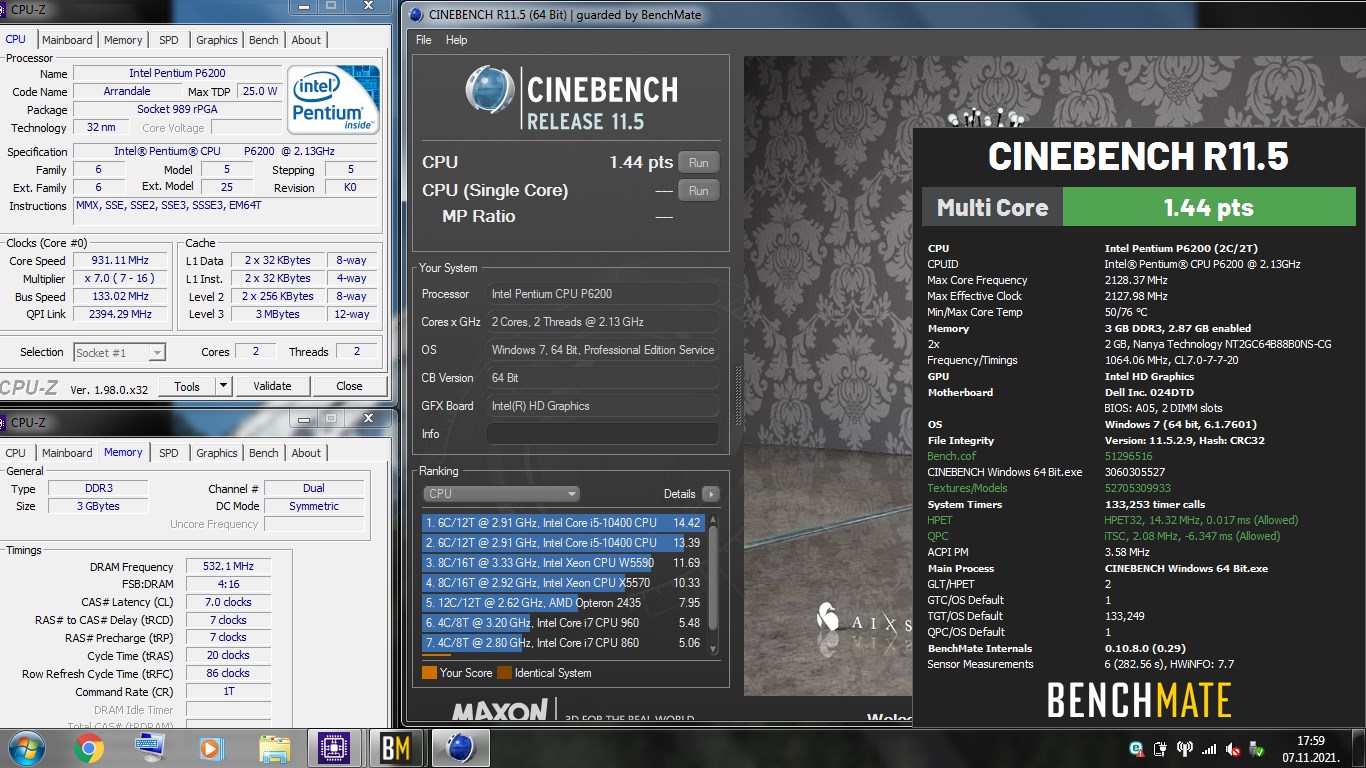
Task: Select ranking entry Intel Core i7 CPU 860
Action: (x=564, y=642)
